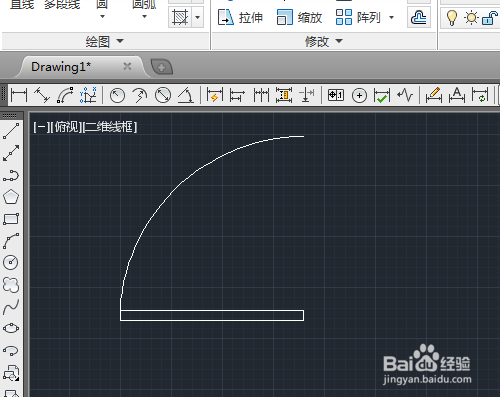Expand the 绘图 panel dropdown
This screenshot has width=500, height=397.
coord(105,41)
